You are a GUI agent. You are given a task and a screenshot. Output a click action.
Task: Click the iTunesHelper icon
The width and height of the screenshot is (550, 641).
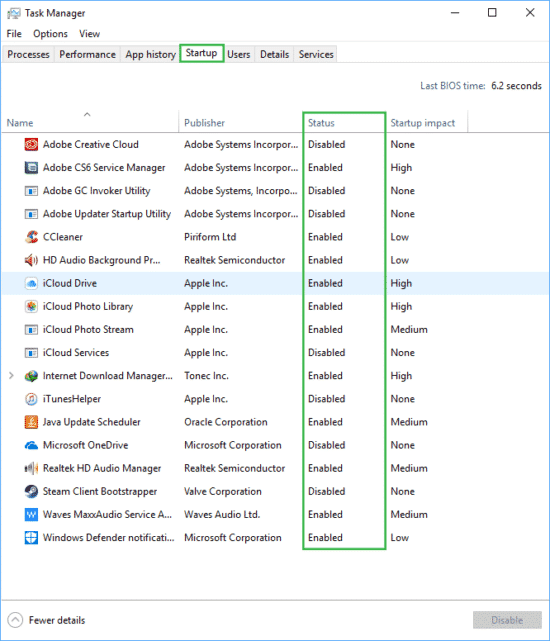[31, 399]
